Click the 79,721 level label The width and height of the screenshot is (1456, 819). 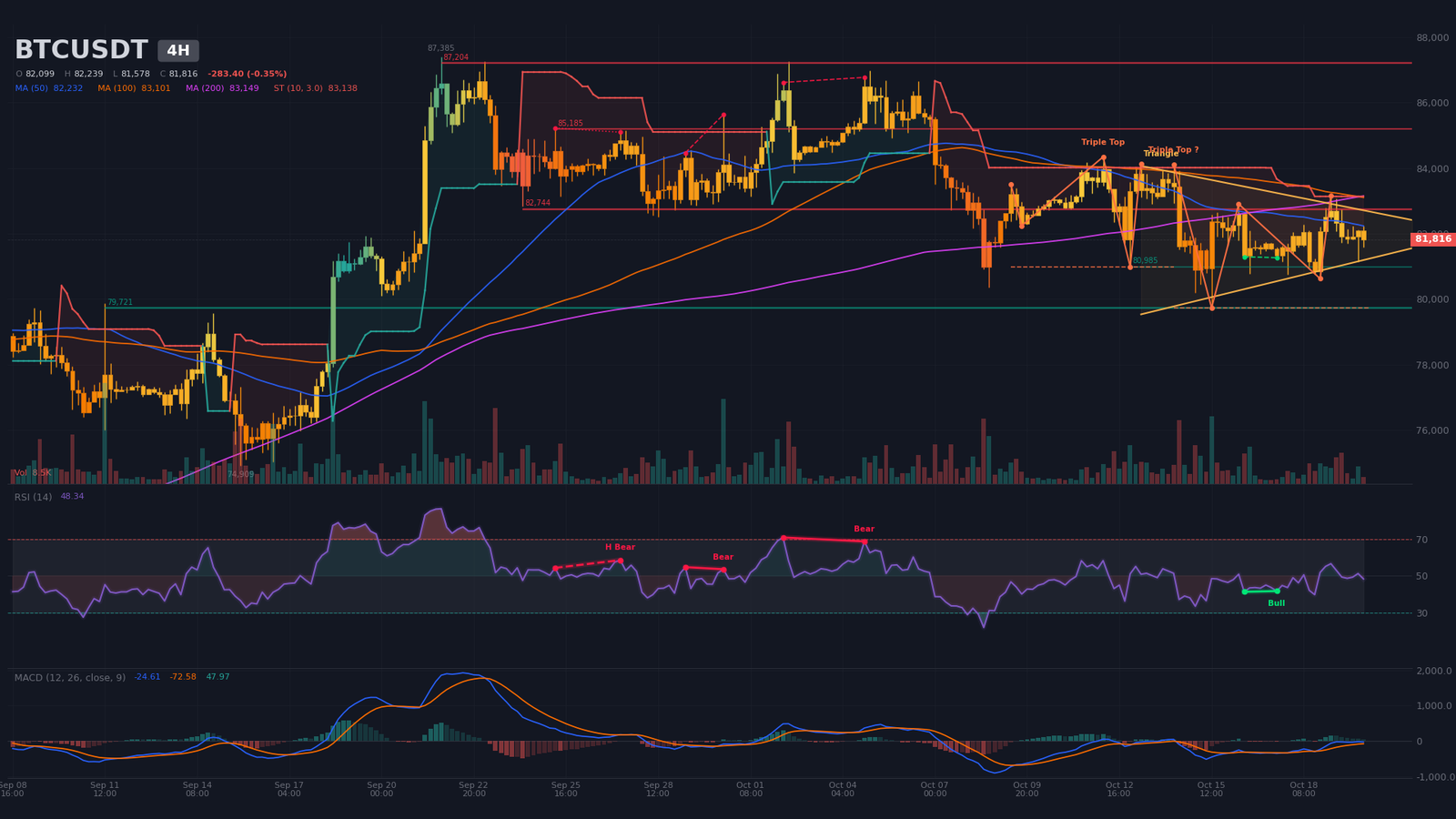[120, 302]
